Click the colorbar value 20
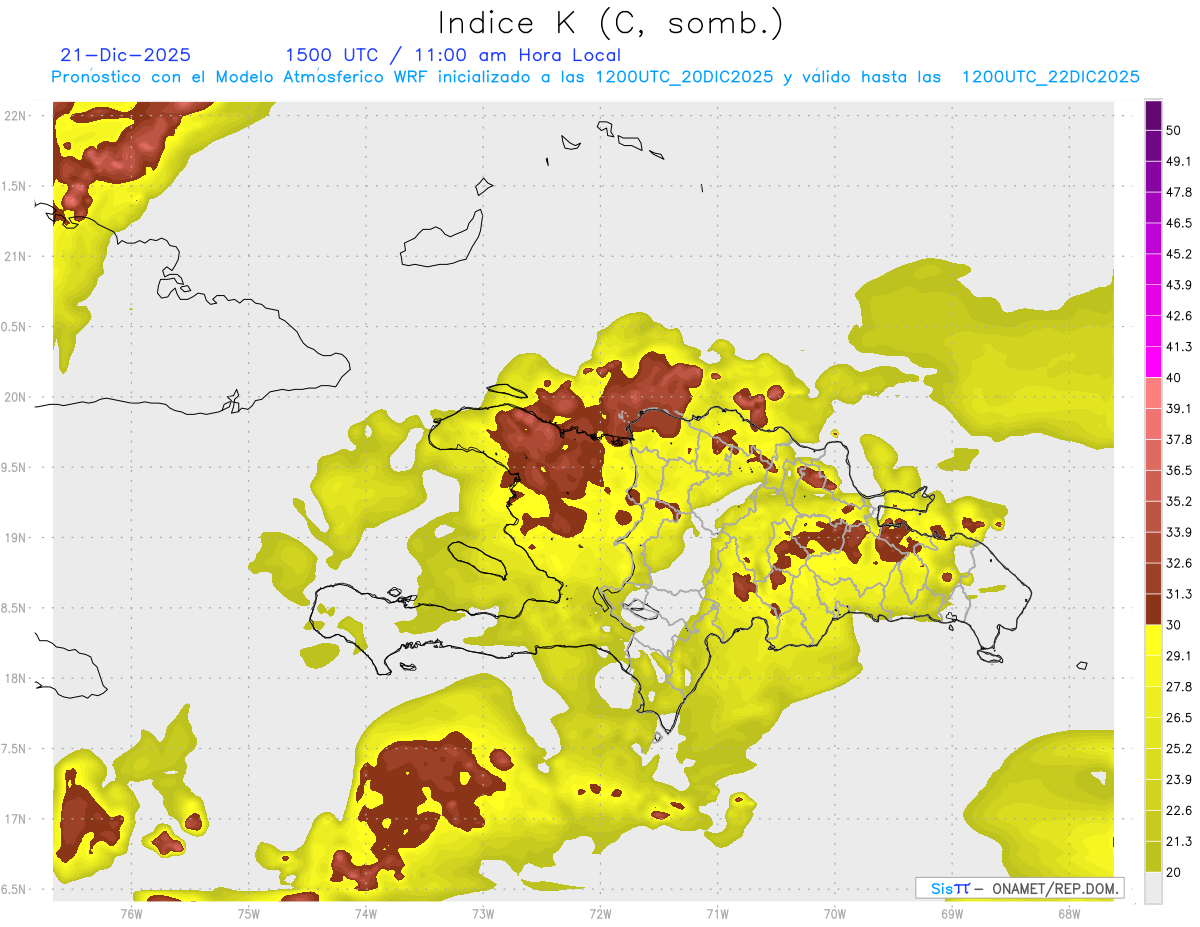The height and width of the screenshot is (927, 1200). 1174,872
